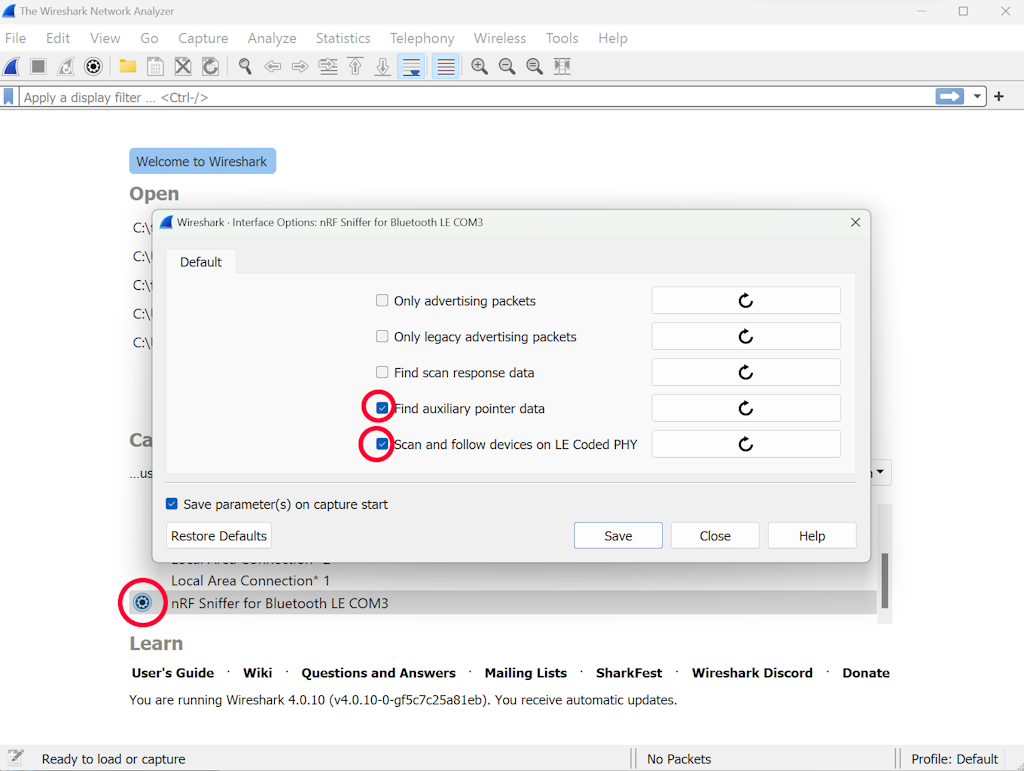This screenshot has height=771, width=1024.
Task: Reset Find scan response data to default
Action: tap(746, 372)
